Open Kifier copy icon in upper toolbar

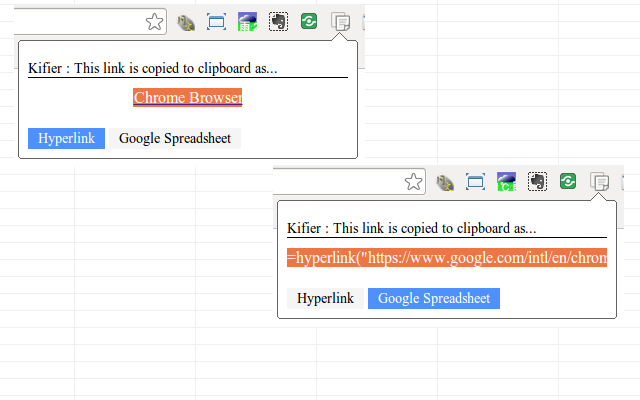coord(340,22)
